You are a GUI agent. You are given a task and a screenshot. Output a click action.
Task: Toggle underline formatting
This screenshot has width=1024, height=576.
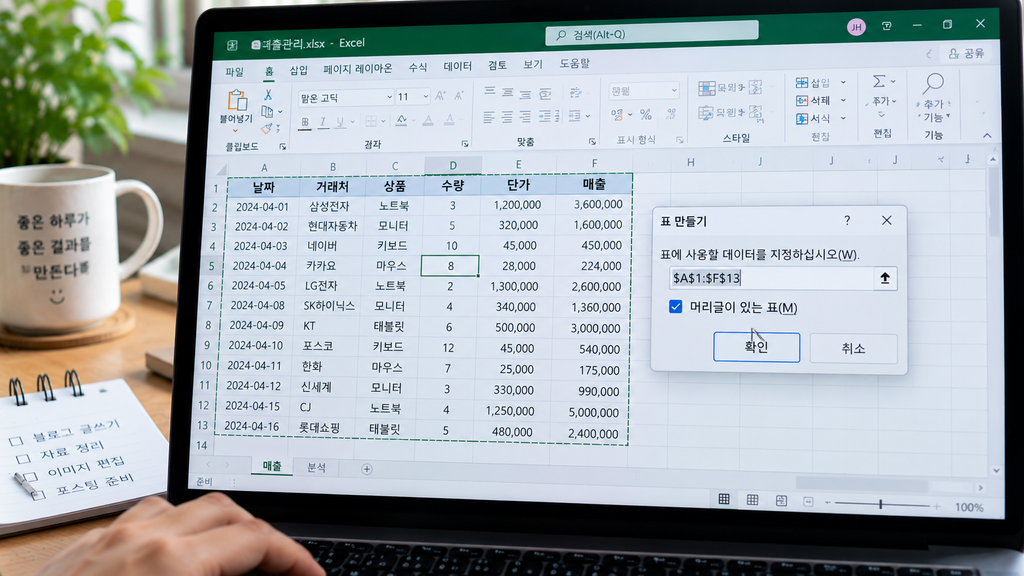click(340, 122)
